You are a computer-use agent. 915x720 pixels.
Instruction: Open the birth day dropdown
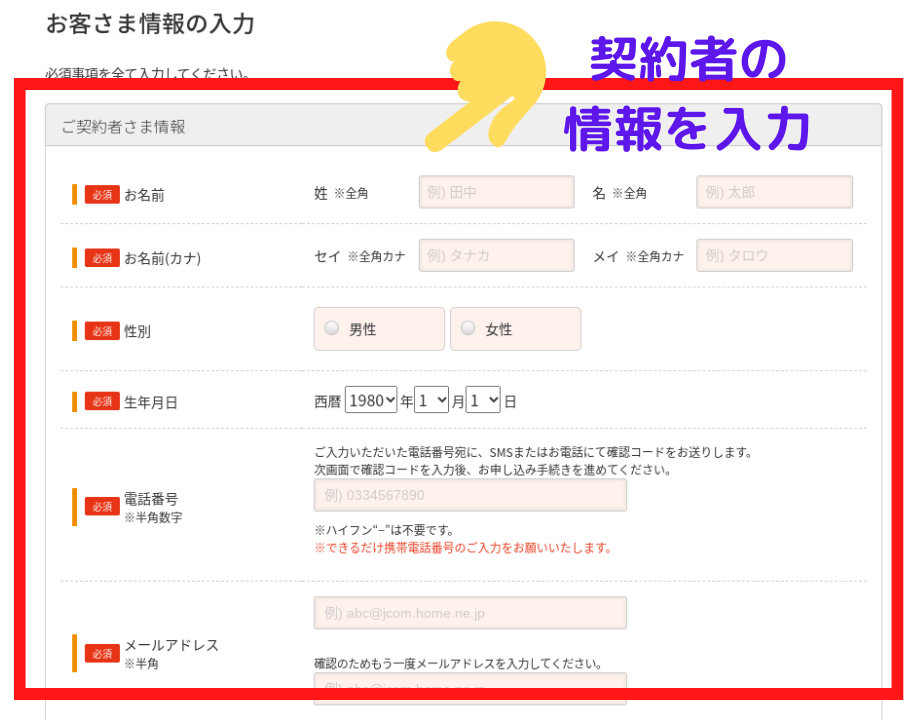(x=483, y=401)
